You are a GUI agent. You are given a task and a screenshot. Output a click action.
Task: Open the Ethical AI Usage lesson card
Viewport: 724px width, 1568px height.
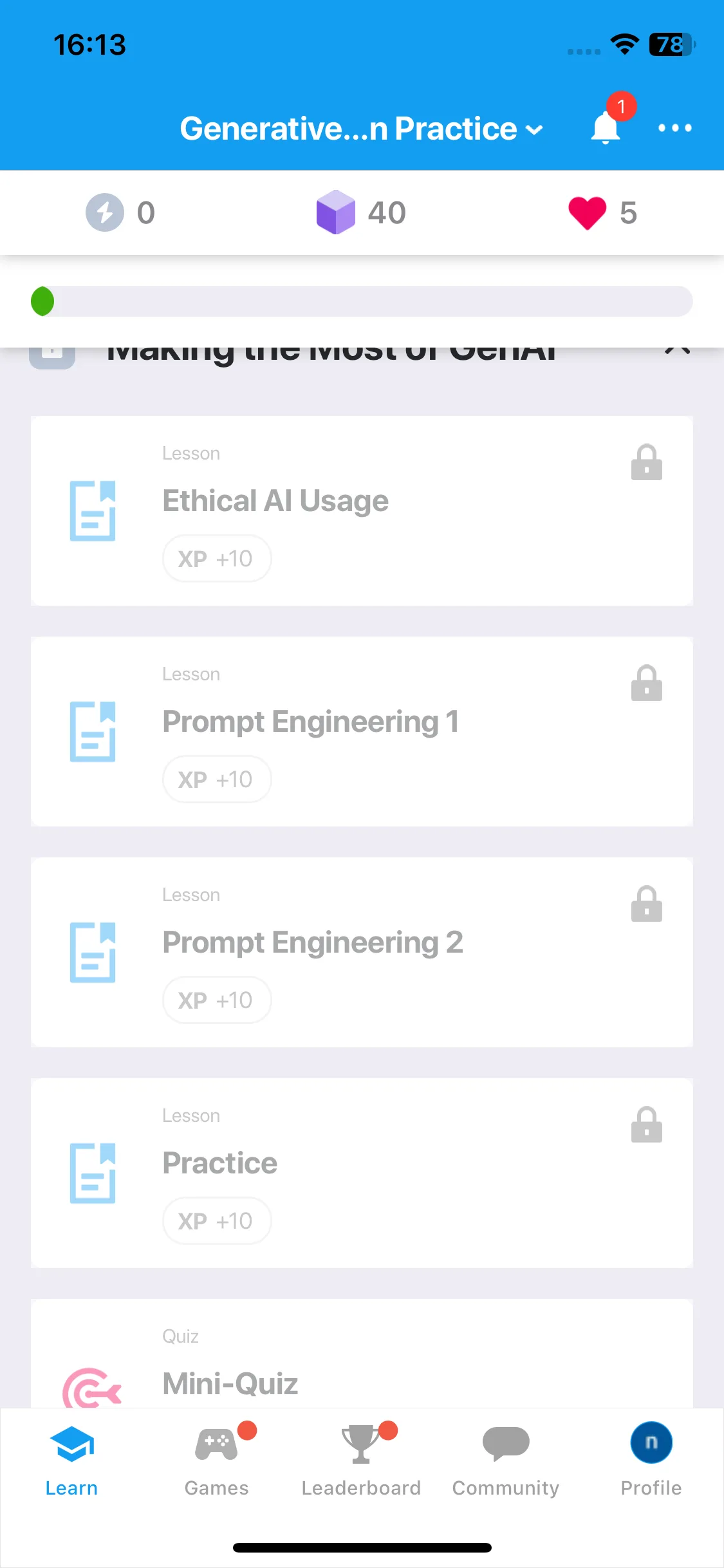362,510
